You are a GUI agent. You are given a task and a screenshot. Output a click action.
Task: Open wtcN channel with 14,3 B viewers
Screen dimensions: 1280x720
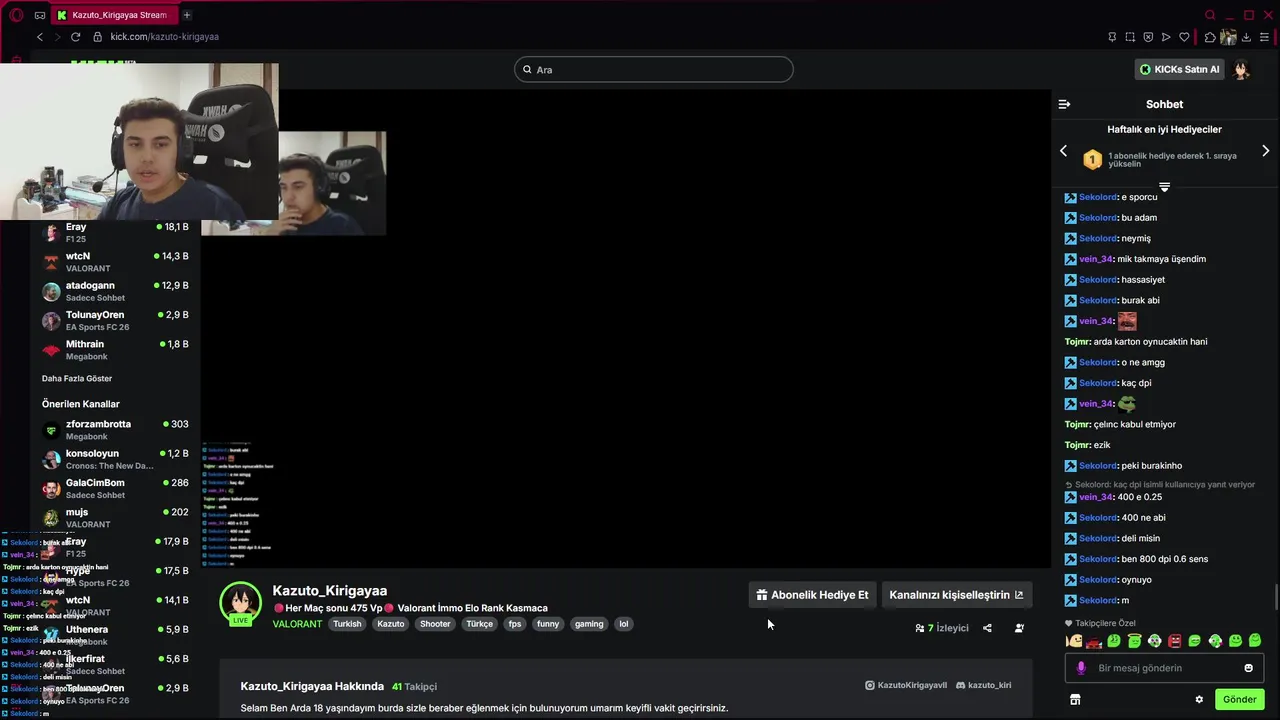click(115, 262)
